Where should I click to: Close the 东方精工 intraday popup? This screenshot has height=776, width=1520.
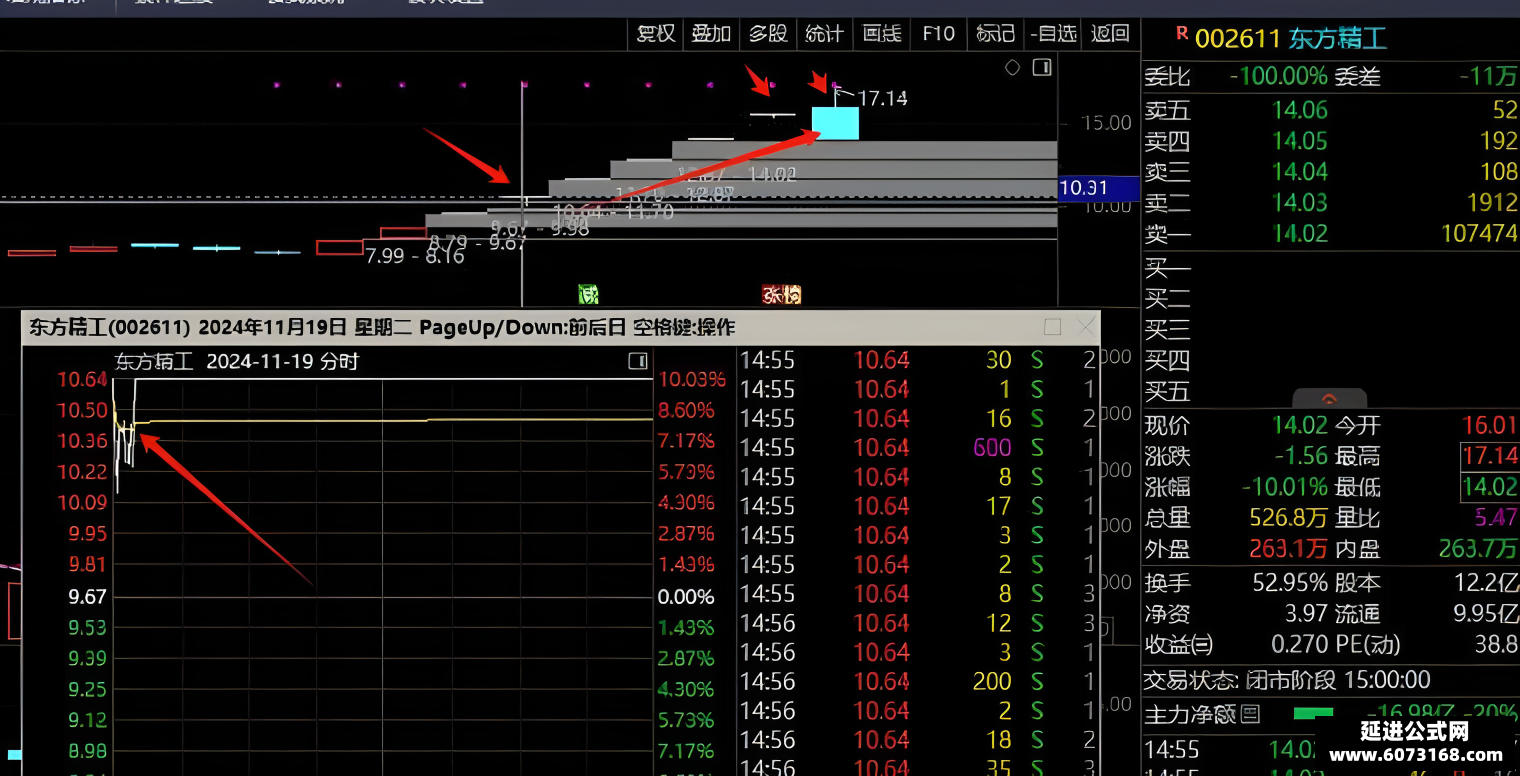[1086, 327]
